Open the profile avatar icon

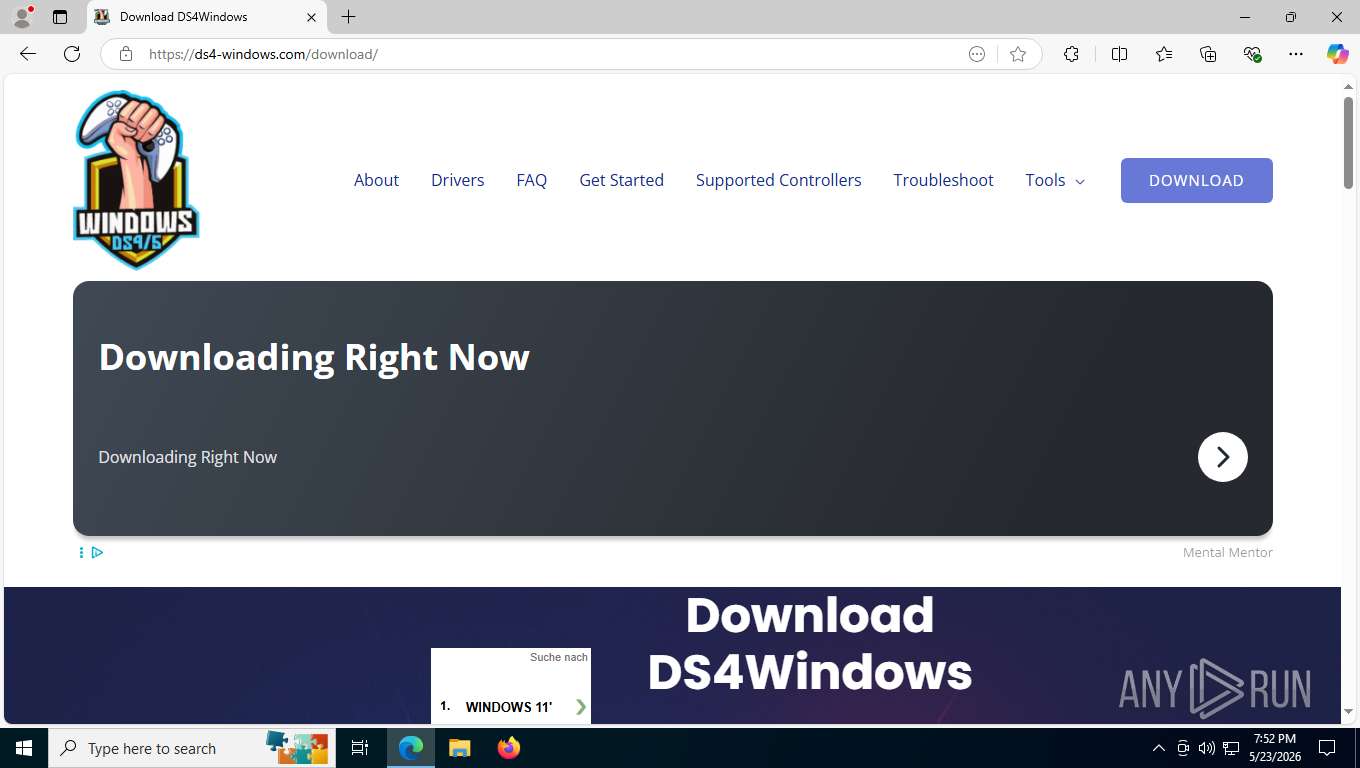pos(22,17)
